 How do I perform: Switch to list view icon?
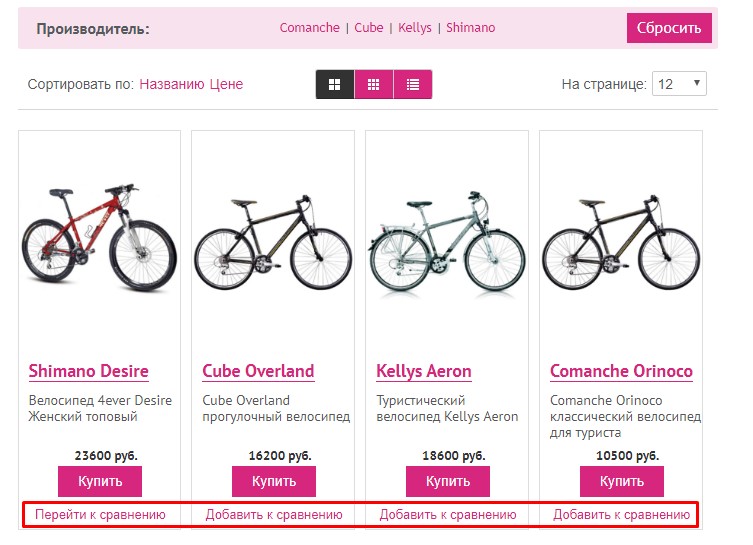pyautogui.click(x=413, y=85)
